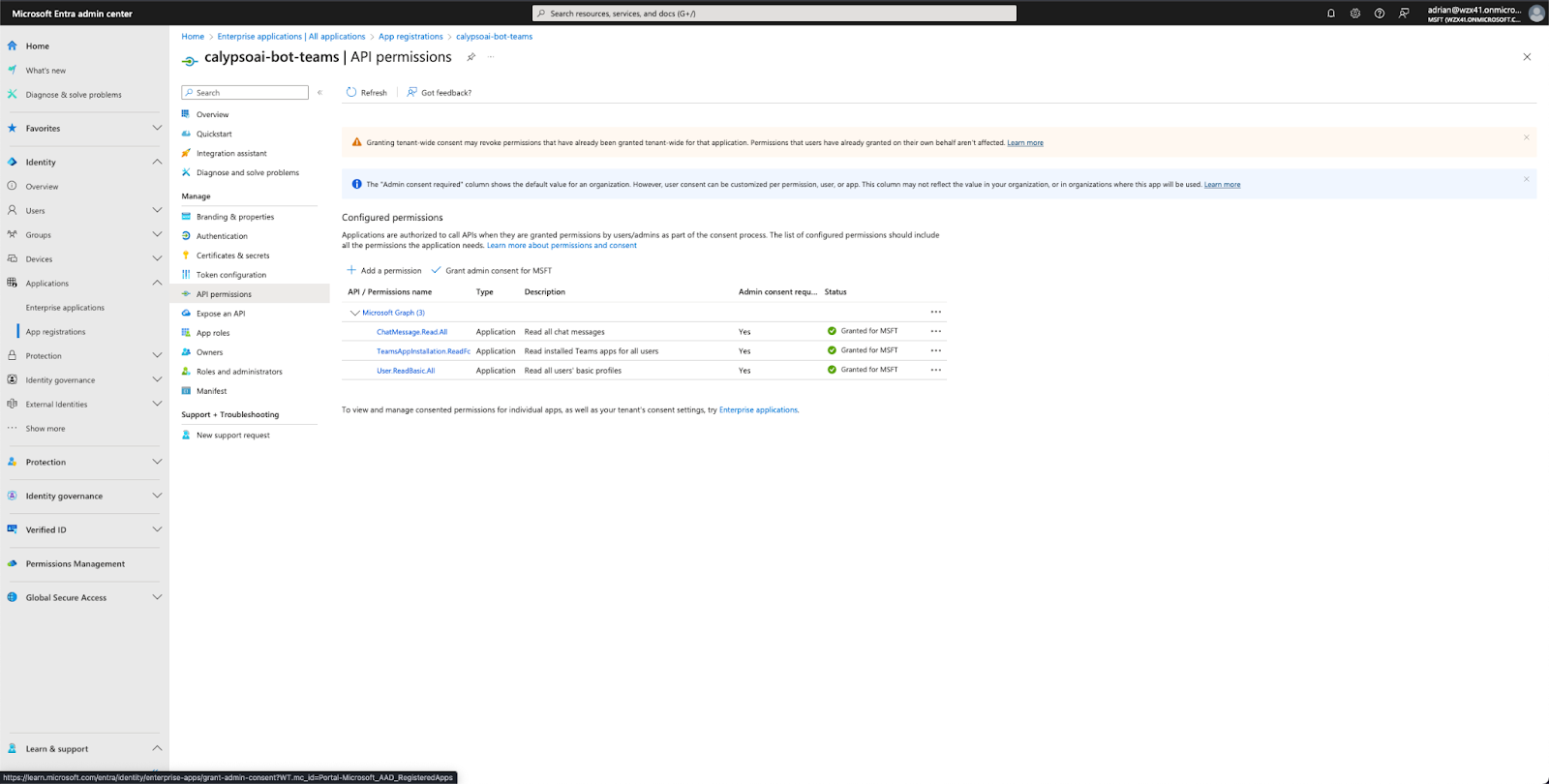The image size is (1549, 784).
Task: Open Certificates & secrets menu item
Action: point(232,256)
